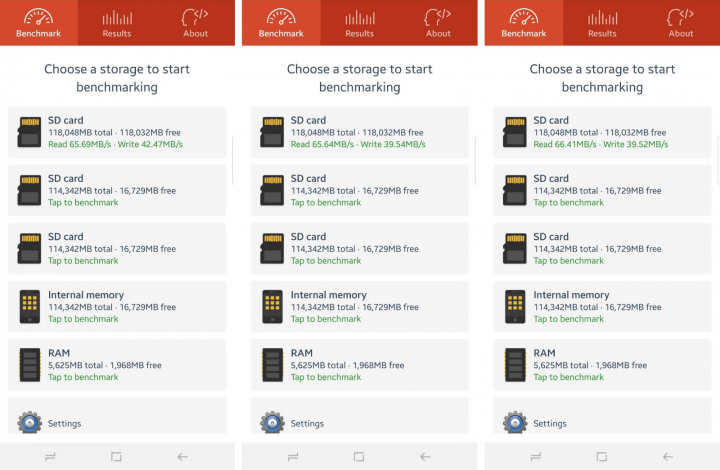
Task: Tap second SD card row, middle screen
Action: click(360, 190)
